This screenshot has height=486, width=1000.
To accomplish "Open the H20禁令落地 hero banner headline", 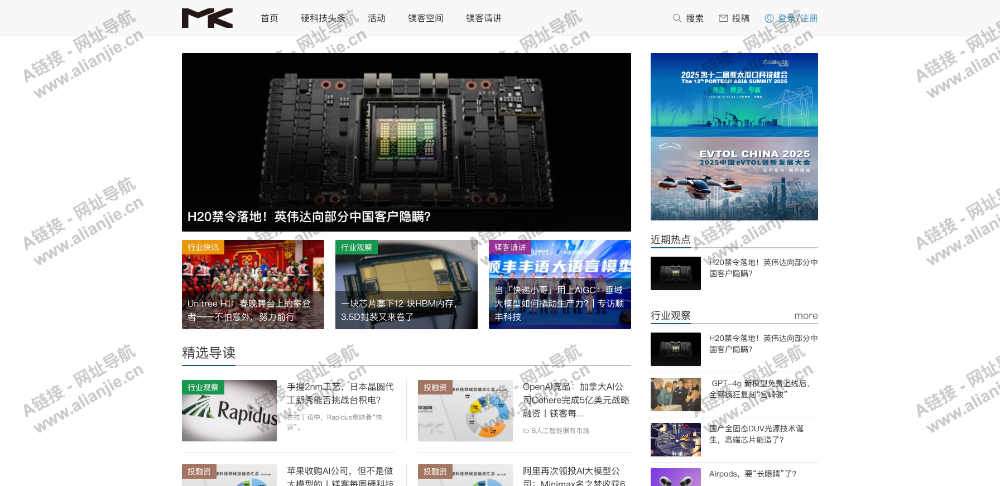I will tap(309, 217).
